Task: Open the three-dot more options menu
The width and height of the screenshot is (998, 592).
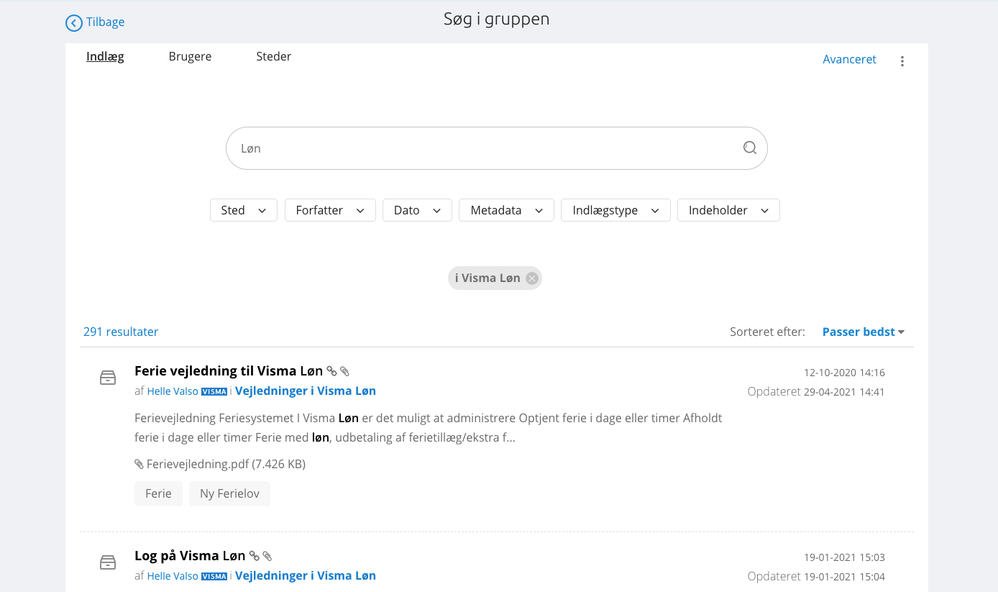Action: [902, 61]
